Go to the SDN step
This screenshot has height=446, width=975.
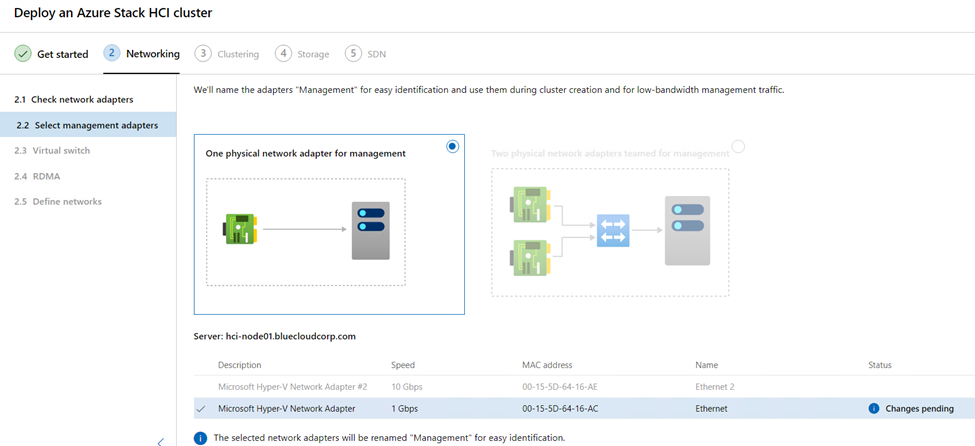click(x=366, y=54)
